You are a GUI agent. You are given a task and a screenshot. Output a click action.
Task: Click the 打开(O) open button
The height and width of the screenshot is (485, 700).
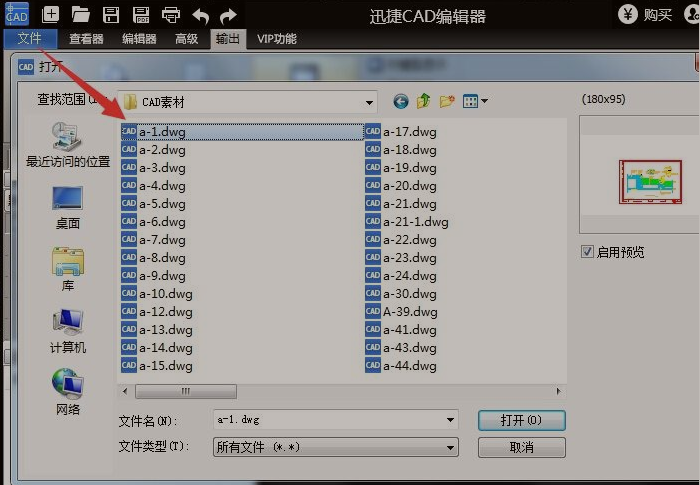tap(521, 420)
